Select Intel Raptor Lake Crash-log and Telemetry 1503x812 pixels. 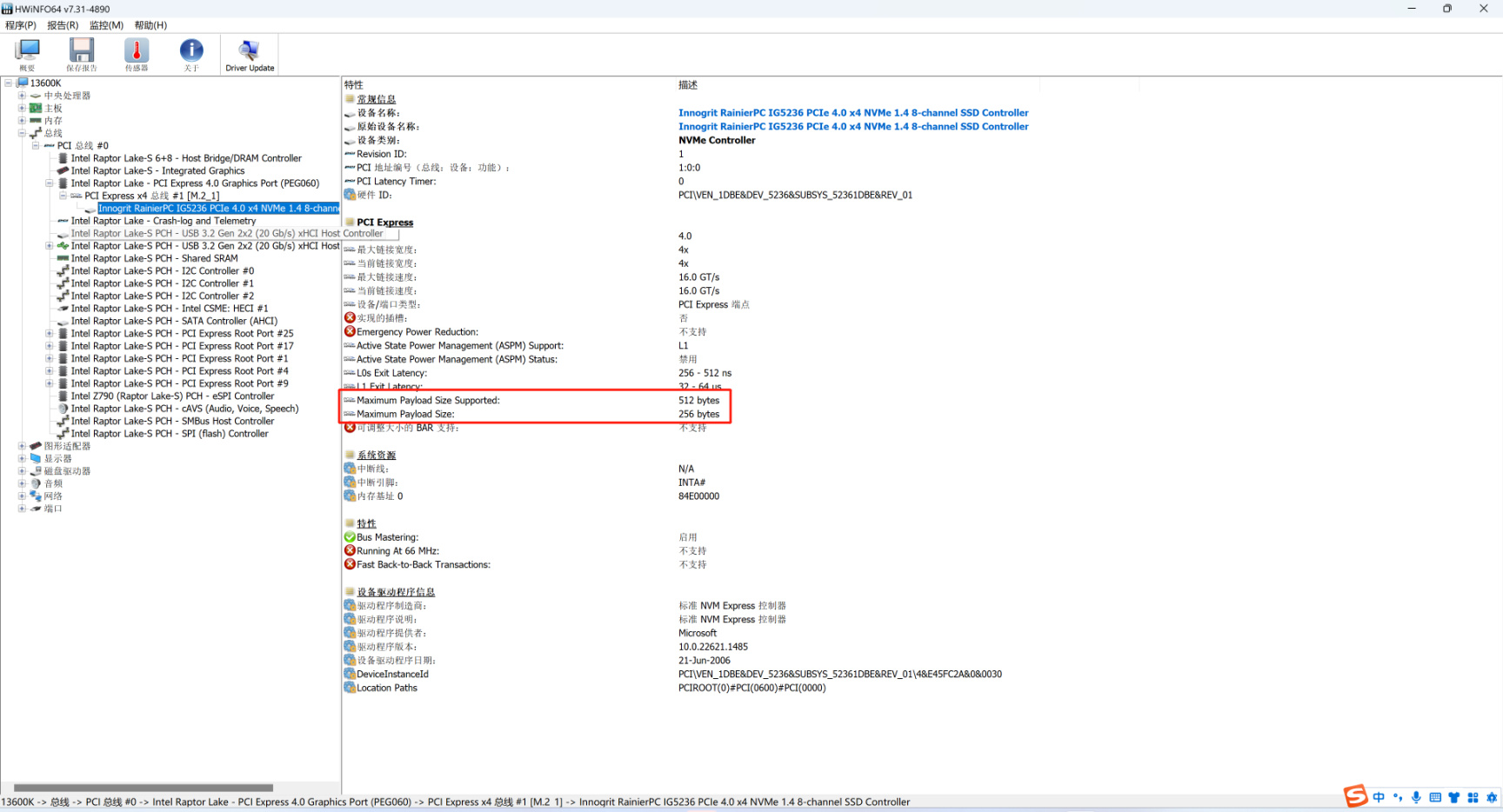[x=164, y=221]
